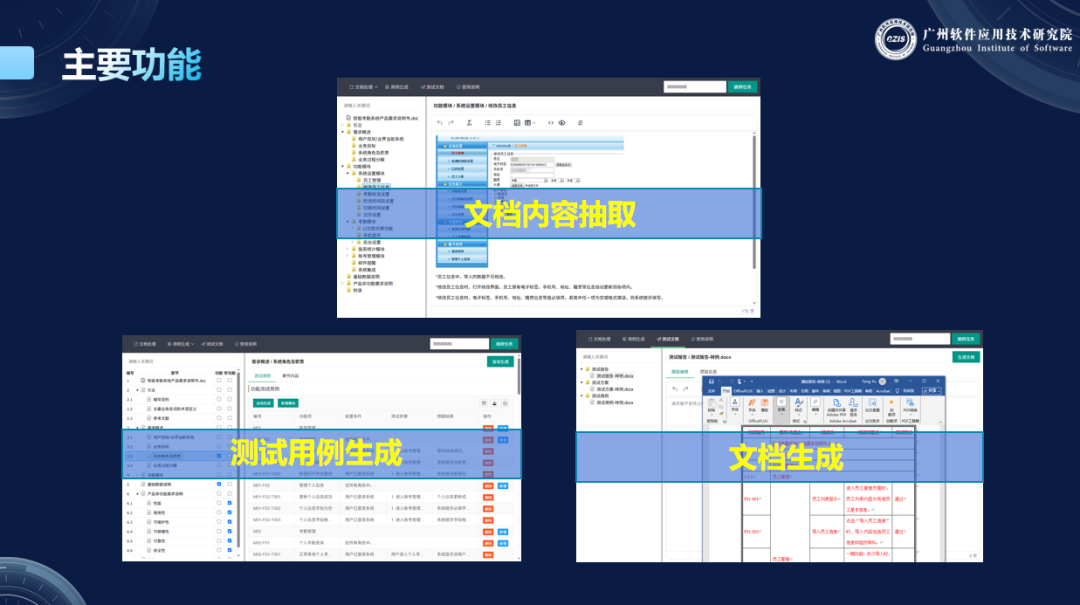Uncheck the 功能 checkbox on row 3.3
Screen dimensions: 1080x605
click(218, 456)
